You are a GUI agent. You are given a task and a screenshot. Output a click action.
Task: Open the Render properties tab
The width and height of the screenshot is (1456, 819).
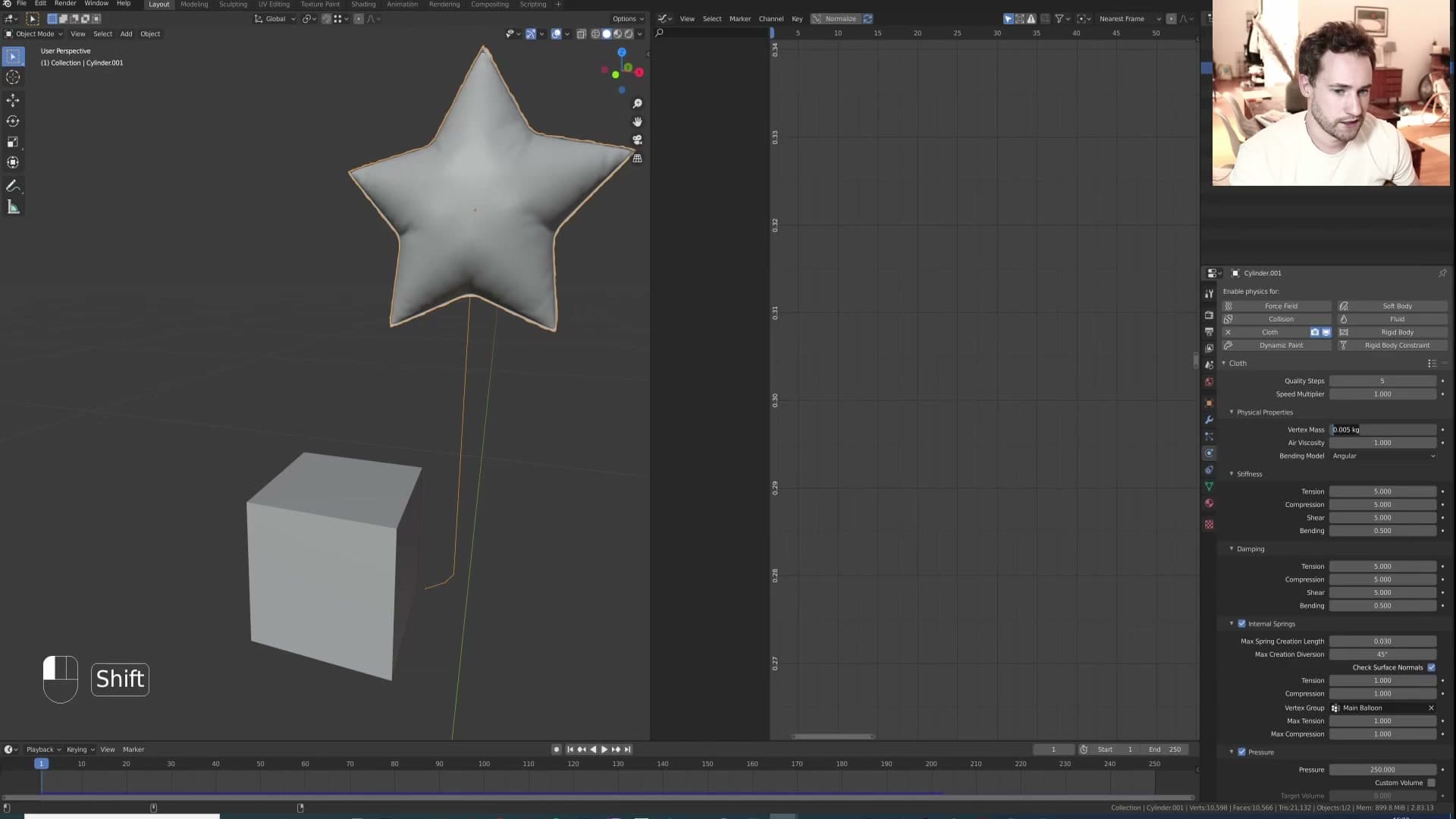[1209, 315]
